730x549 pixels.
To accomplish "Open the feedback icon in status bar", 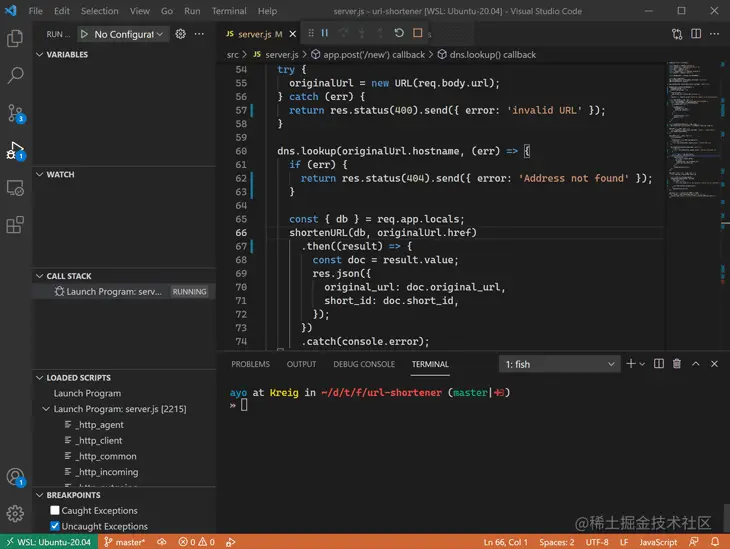I will pyautogui.click(x=694, y=542).
